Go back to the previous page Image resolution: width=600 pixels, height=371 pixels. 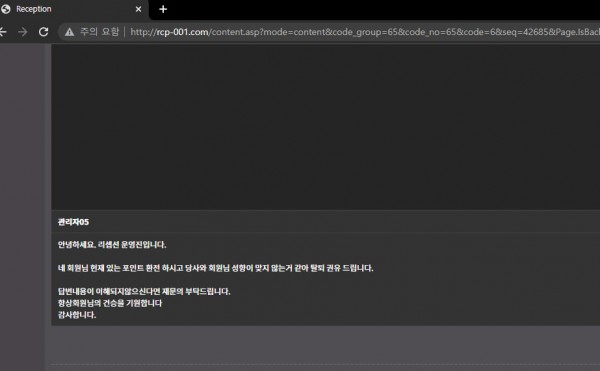[3, 32]
